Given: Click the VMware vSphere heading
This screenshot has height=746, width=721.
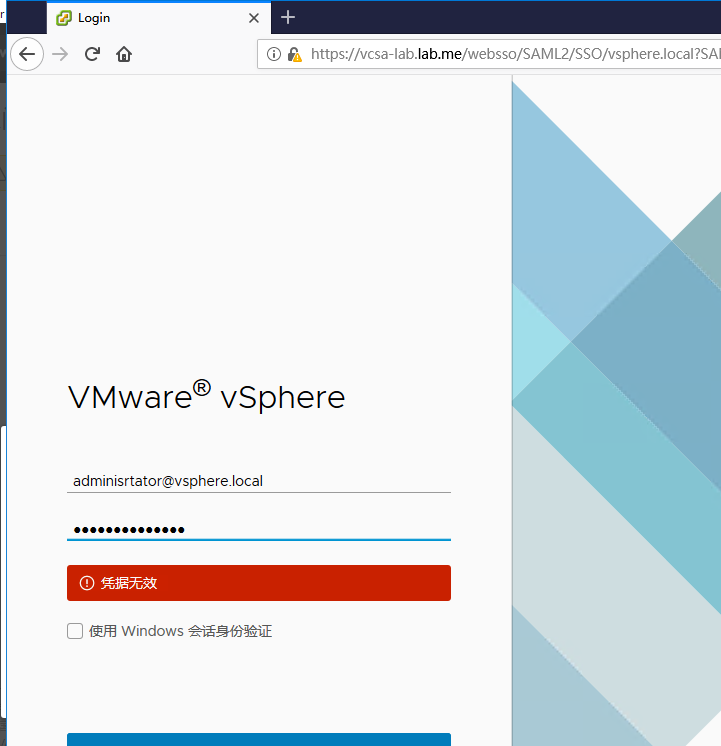Looking at the screenshot, I should (x=207, y=396).
